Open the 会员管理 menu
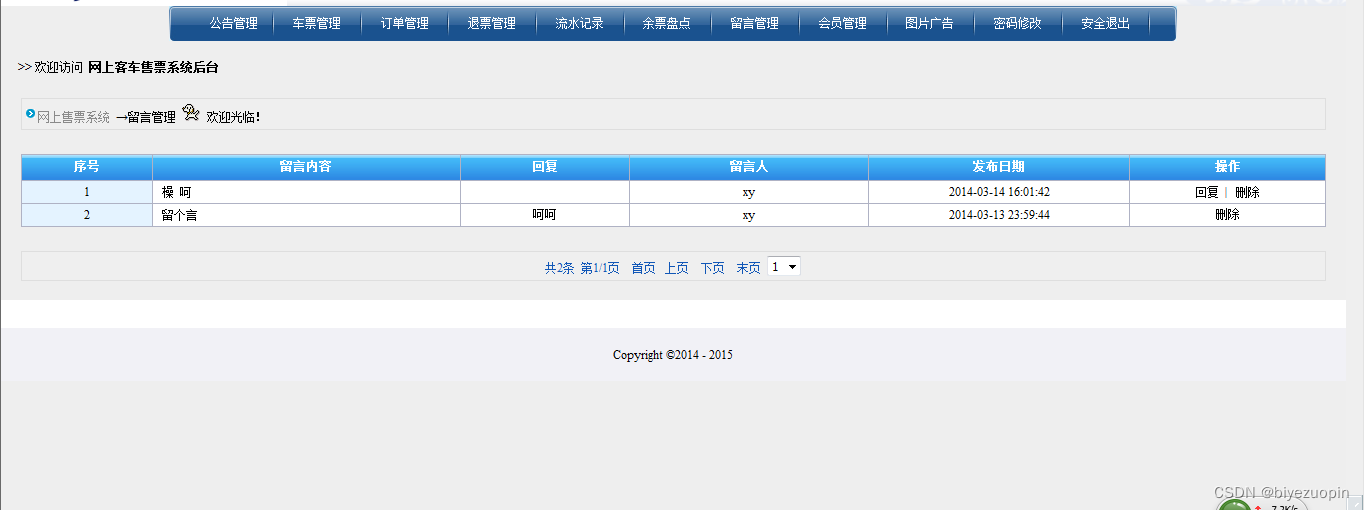Image resolution: width=1364 pixels, height=510 pixels. pyautogui.click(x=842, y=23)
